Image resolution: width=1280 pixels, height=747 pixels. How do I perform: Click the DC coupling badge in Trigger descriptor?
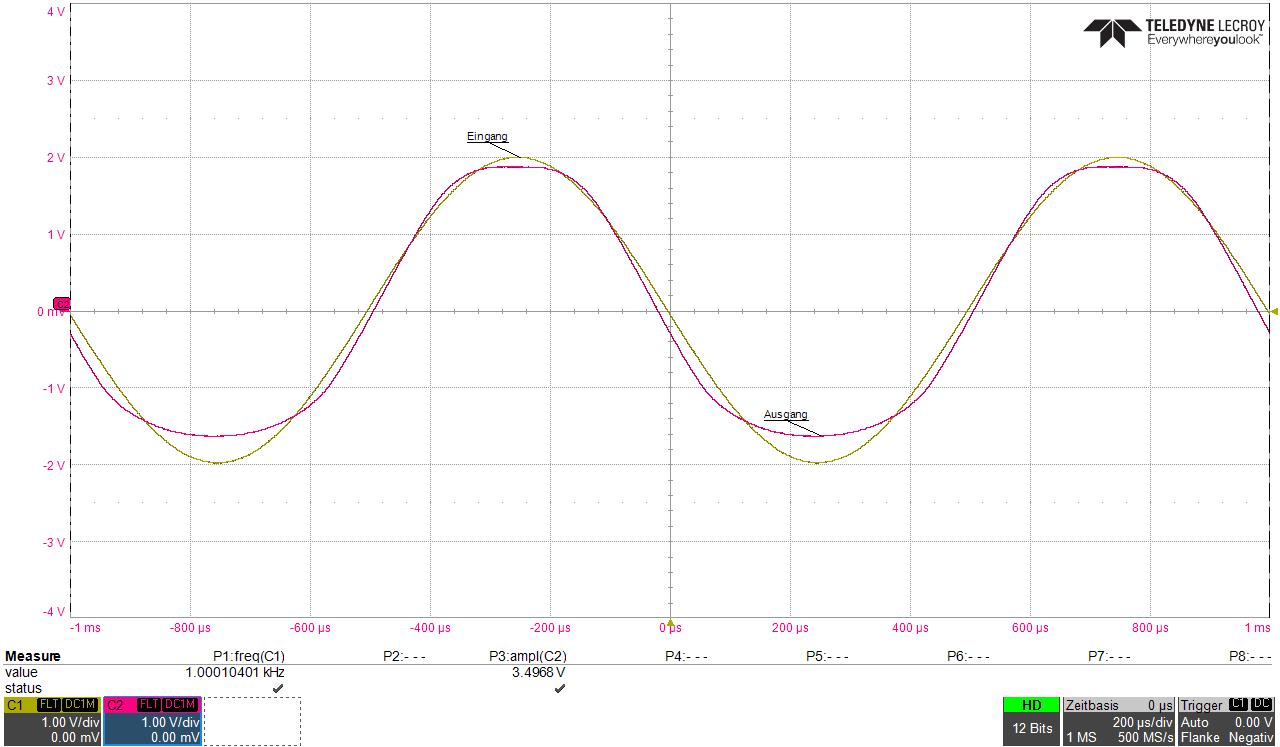pyautogui.click(x=1263, y=704)
